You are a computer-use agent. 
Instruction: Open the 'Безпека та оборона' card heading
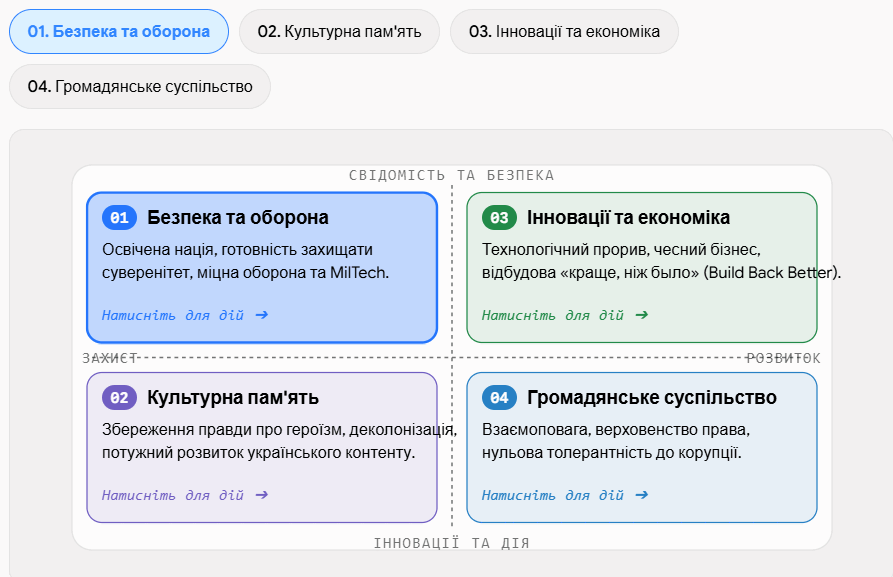pos(238,218)
